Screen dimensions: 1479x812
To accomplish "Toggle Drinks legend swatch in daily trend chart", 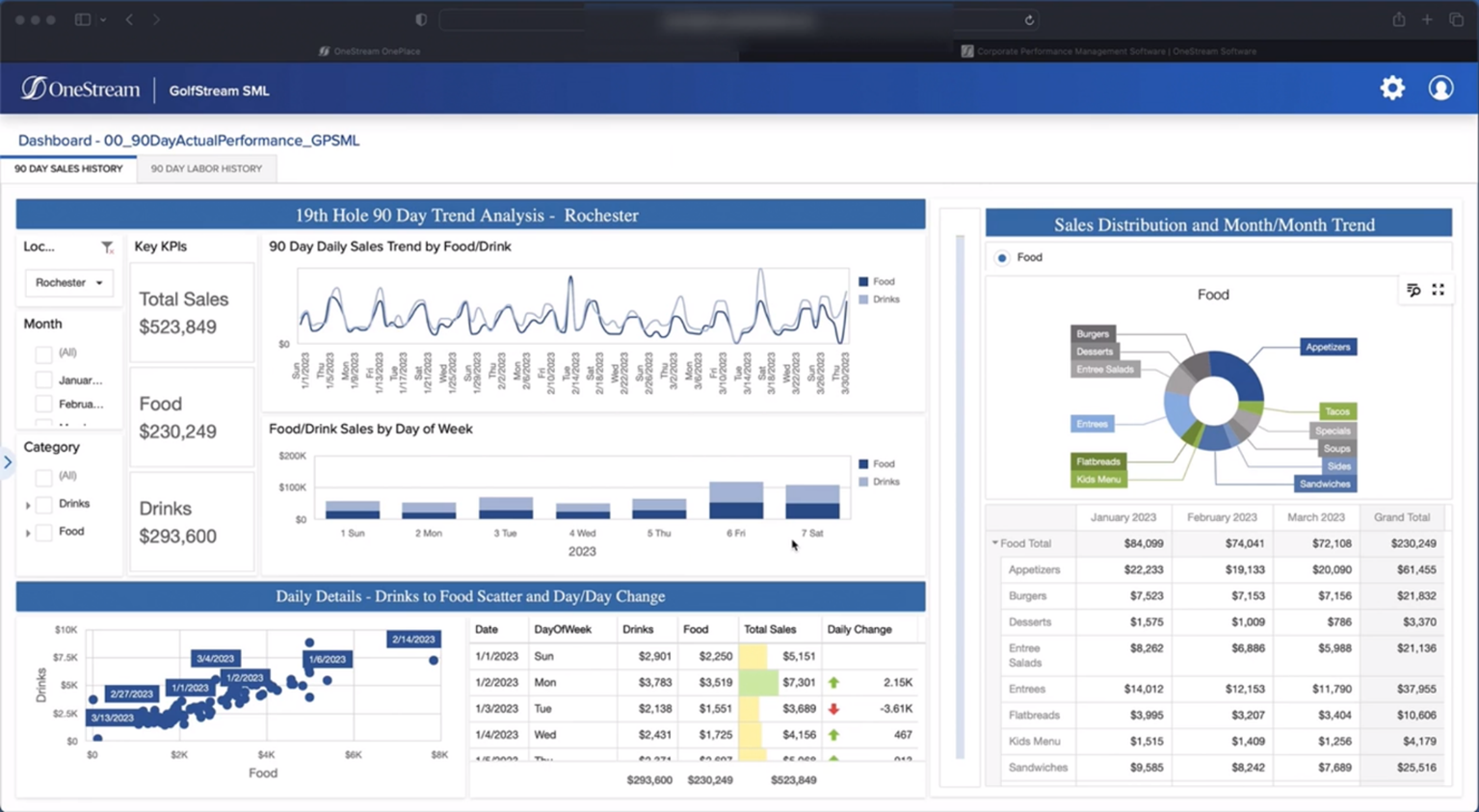I will 863,300.
